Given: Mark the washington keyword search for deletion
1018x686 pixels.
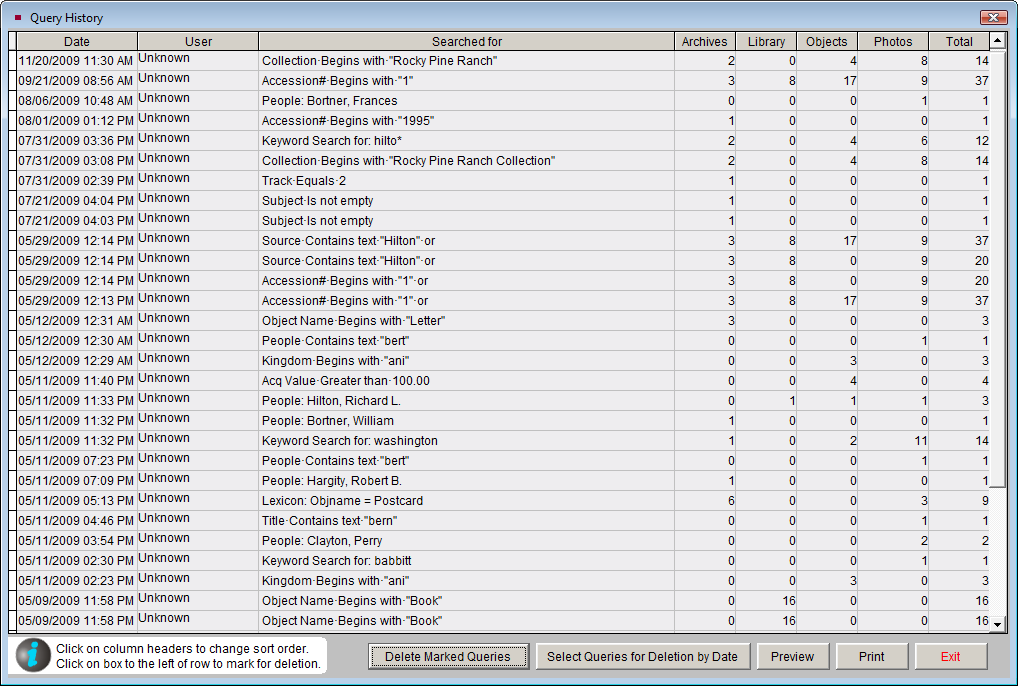Looking at the screenshot, I should point(12,441).
